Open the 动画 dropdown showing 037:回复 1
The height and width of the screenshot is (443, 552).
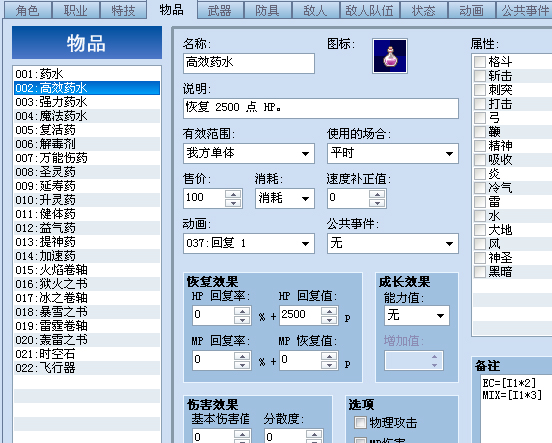tap(249, 243)
